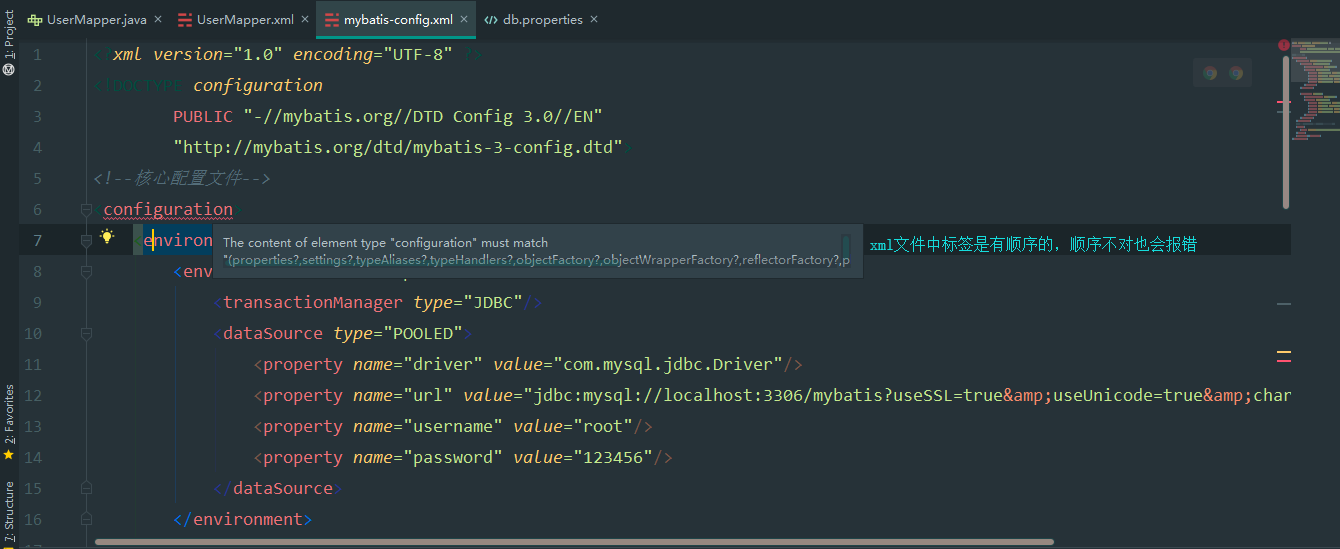Viewport: 1340px width, 549px height.
Task: Click the yellow light bulb quick-fix icon
Action: pos(108,238)
